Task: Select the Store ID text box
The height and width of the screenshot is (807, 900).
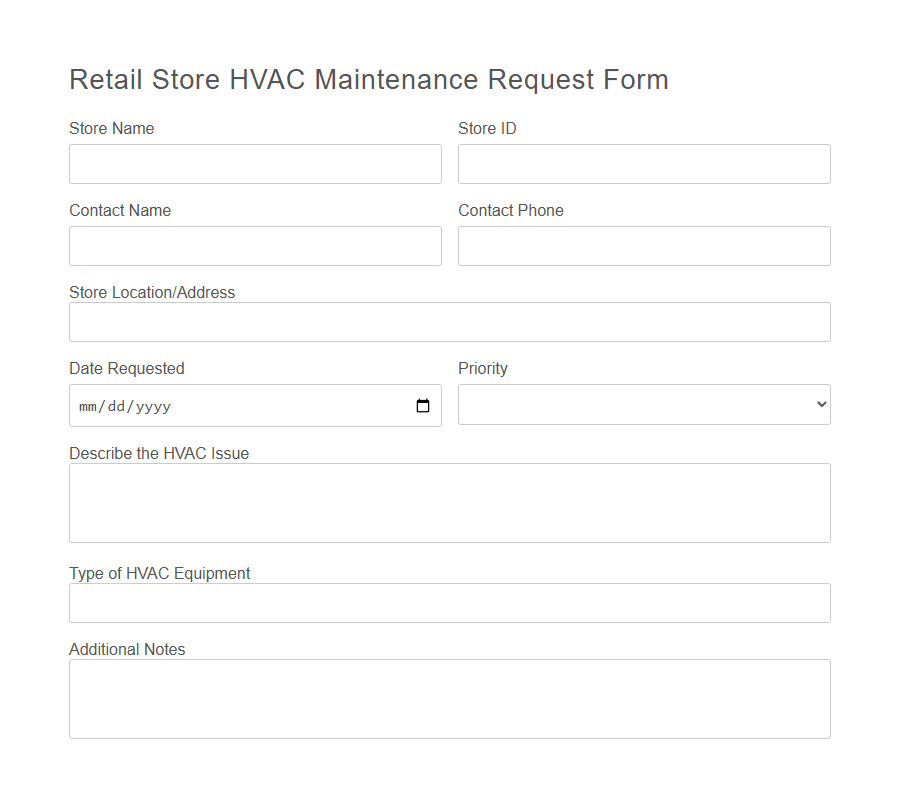Action: click(x=643, y=164)
